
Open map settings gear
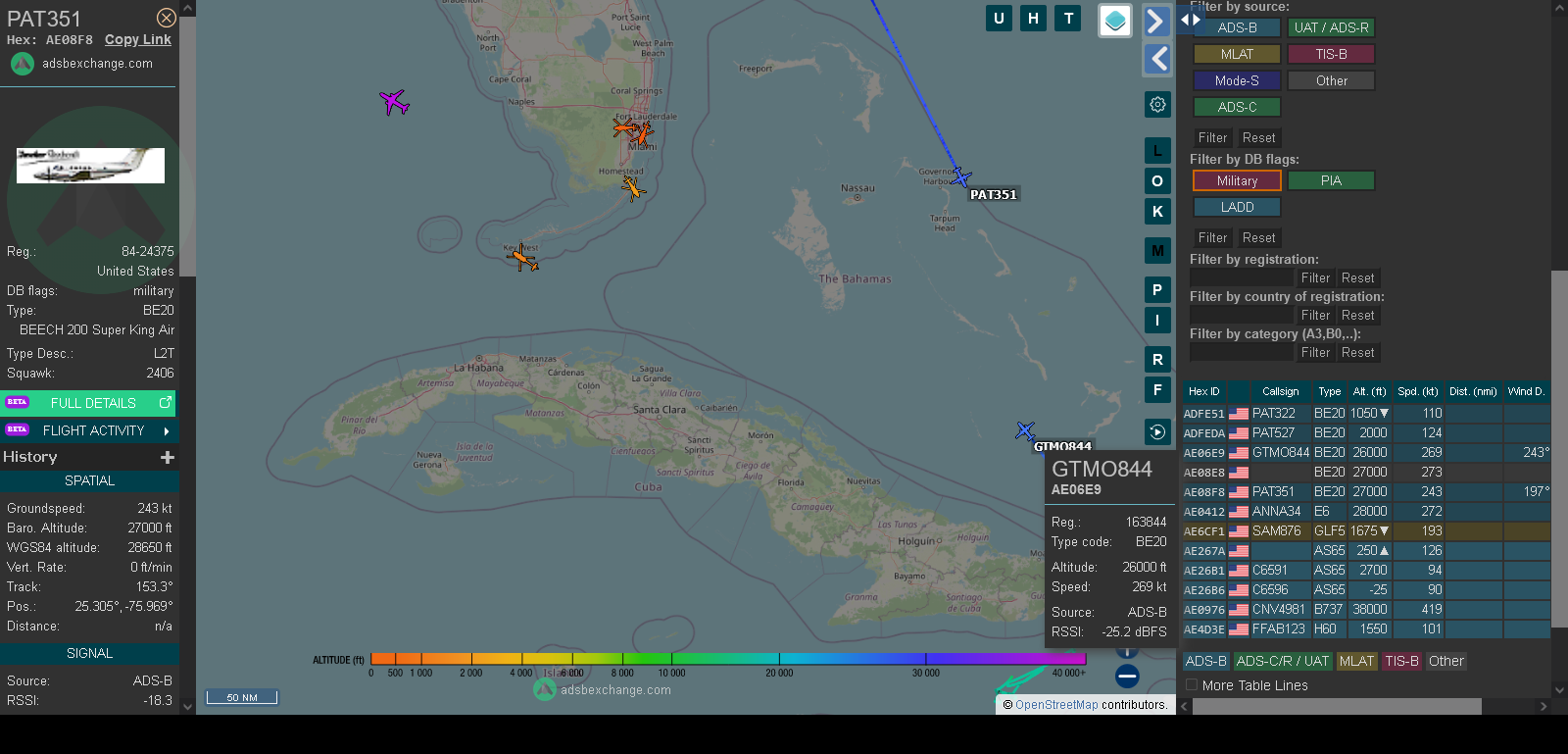[x=1157, y=104]
